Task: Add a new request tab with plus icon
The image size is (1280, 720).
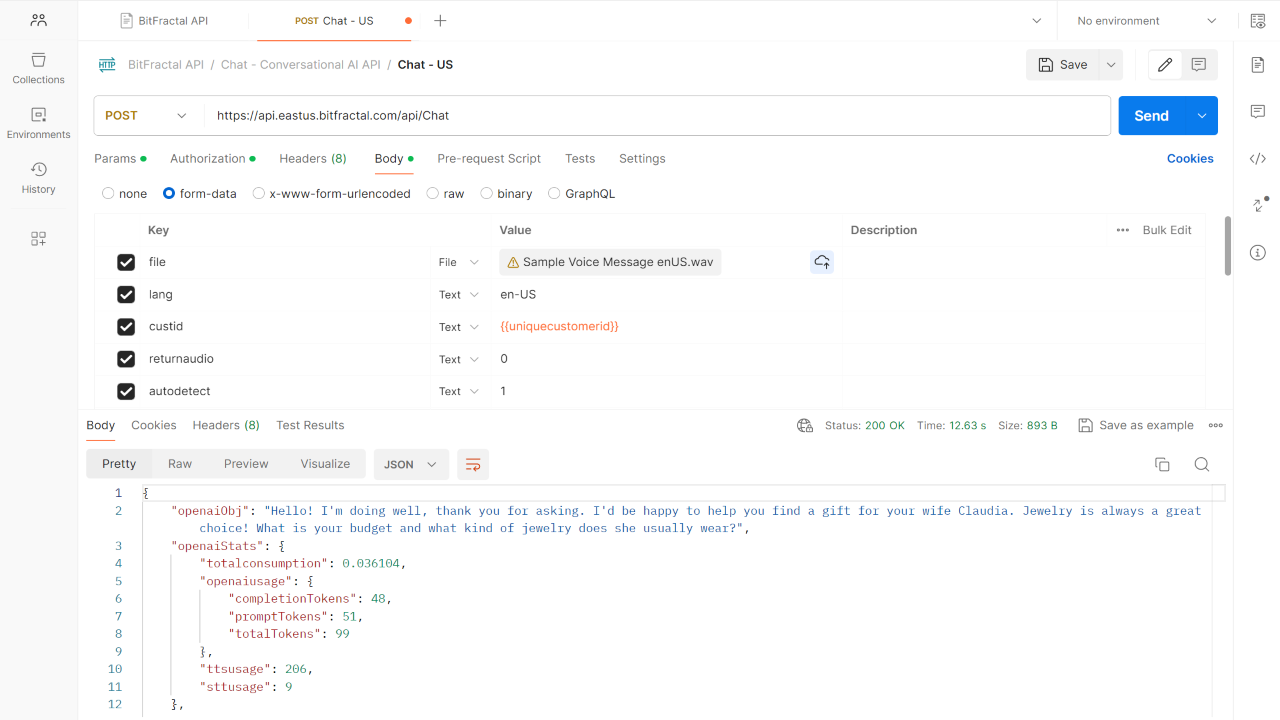Action: (440, 20)
